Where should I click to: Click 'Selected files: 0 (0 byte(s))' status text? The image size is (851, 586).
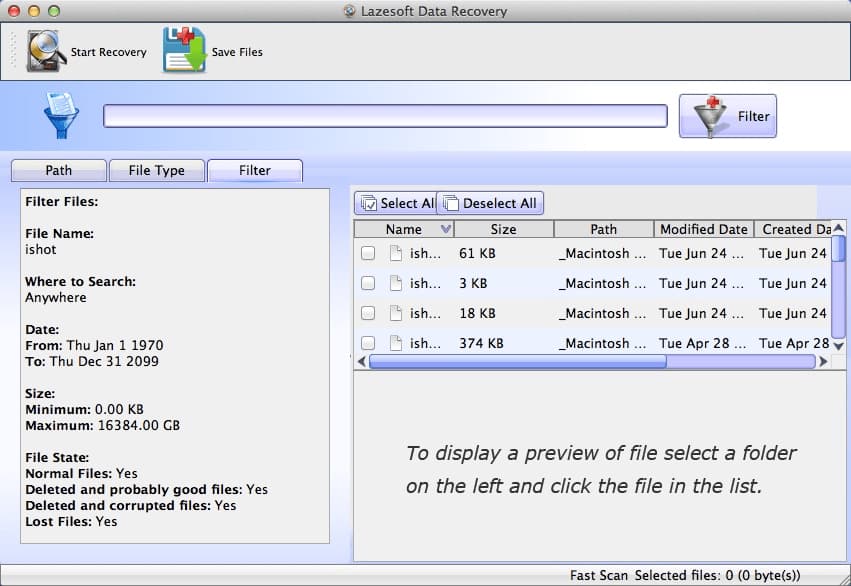717,575
